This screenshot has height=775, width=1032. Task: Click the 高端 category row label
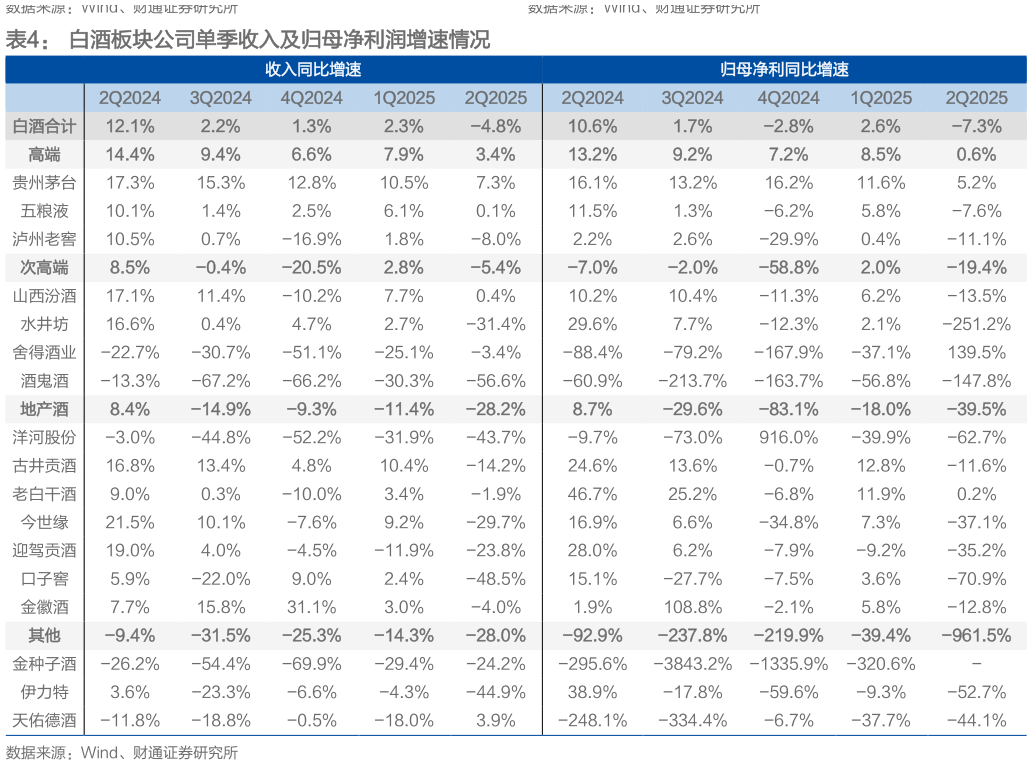(44, 154)
